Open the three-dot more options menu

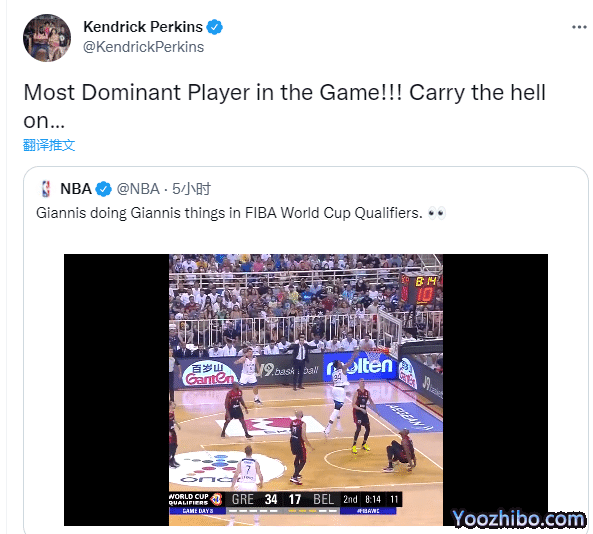(x=579, y=27)
